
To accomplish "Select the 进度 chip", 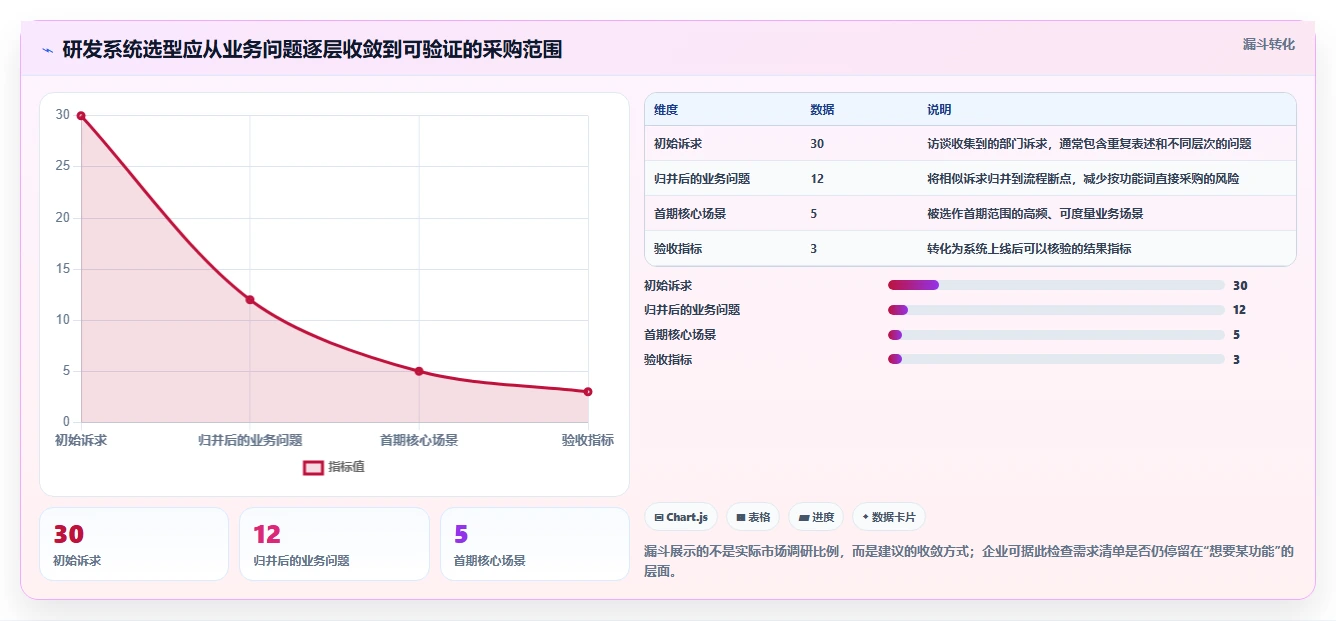I will tap(816, 517).
